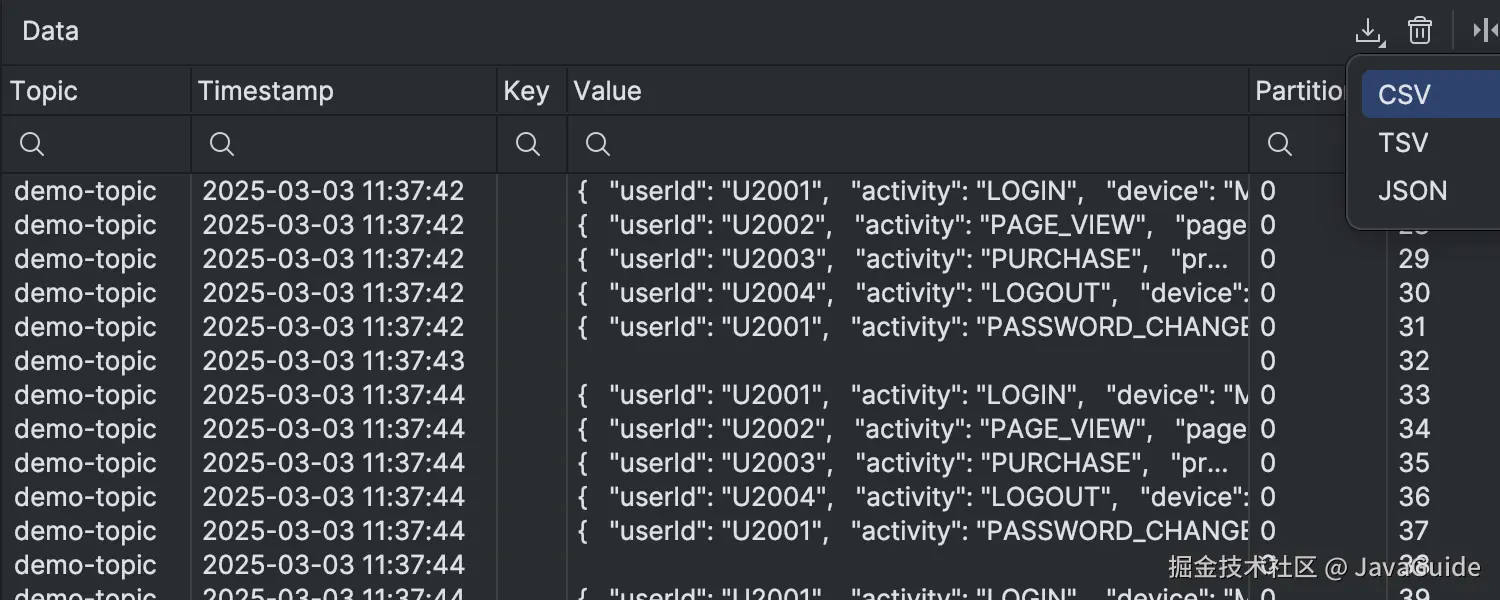Sort by the Partition column header
The image size is (1500, 600).
[x=1300, y=91]
